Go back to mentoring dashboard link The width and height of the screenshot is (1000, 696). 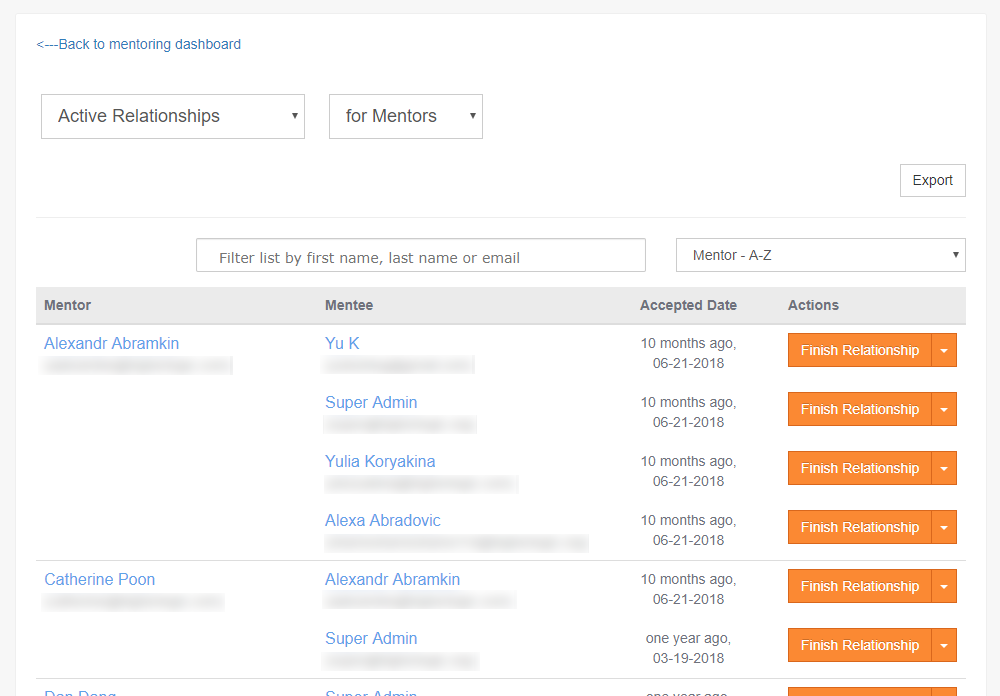click(x=138, y=44)
